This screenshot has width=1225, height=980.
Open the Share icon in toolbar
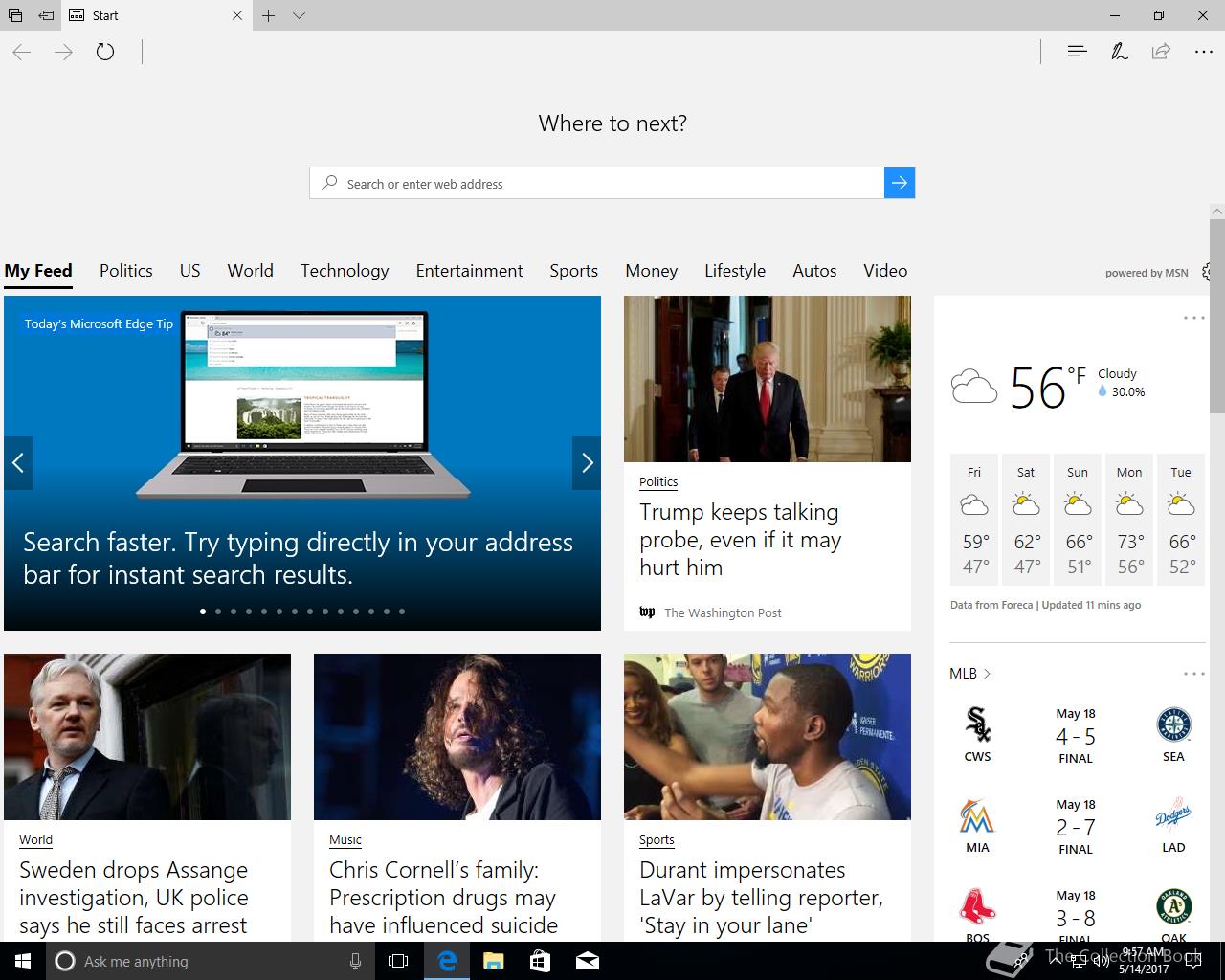tap(1161, 52)
